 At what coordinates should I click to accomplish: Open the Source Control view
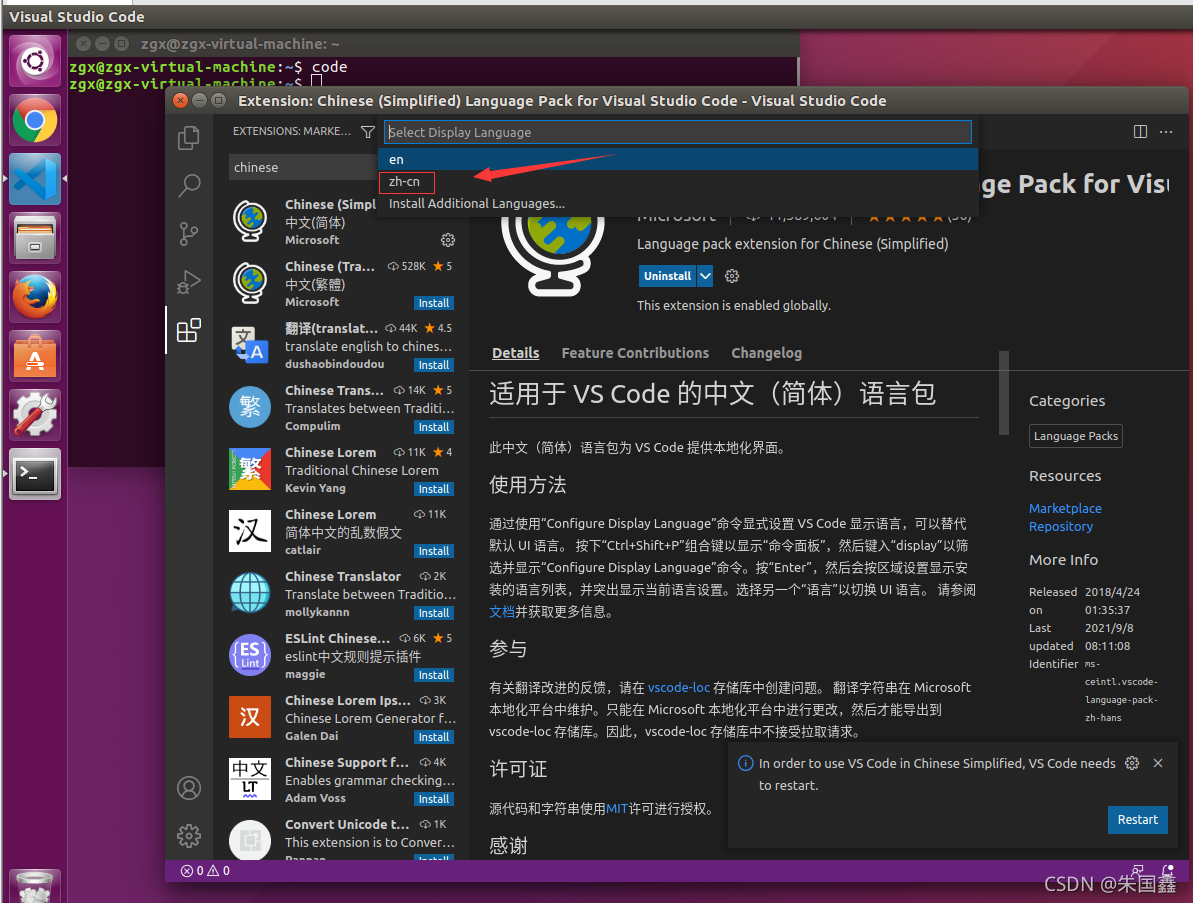[x=189, y=234]
